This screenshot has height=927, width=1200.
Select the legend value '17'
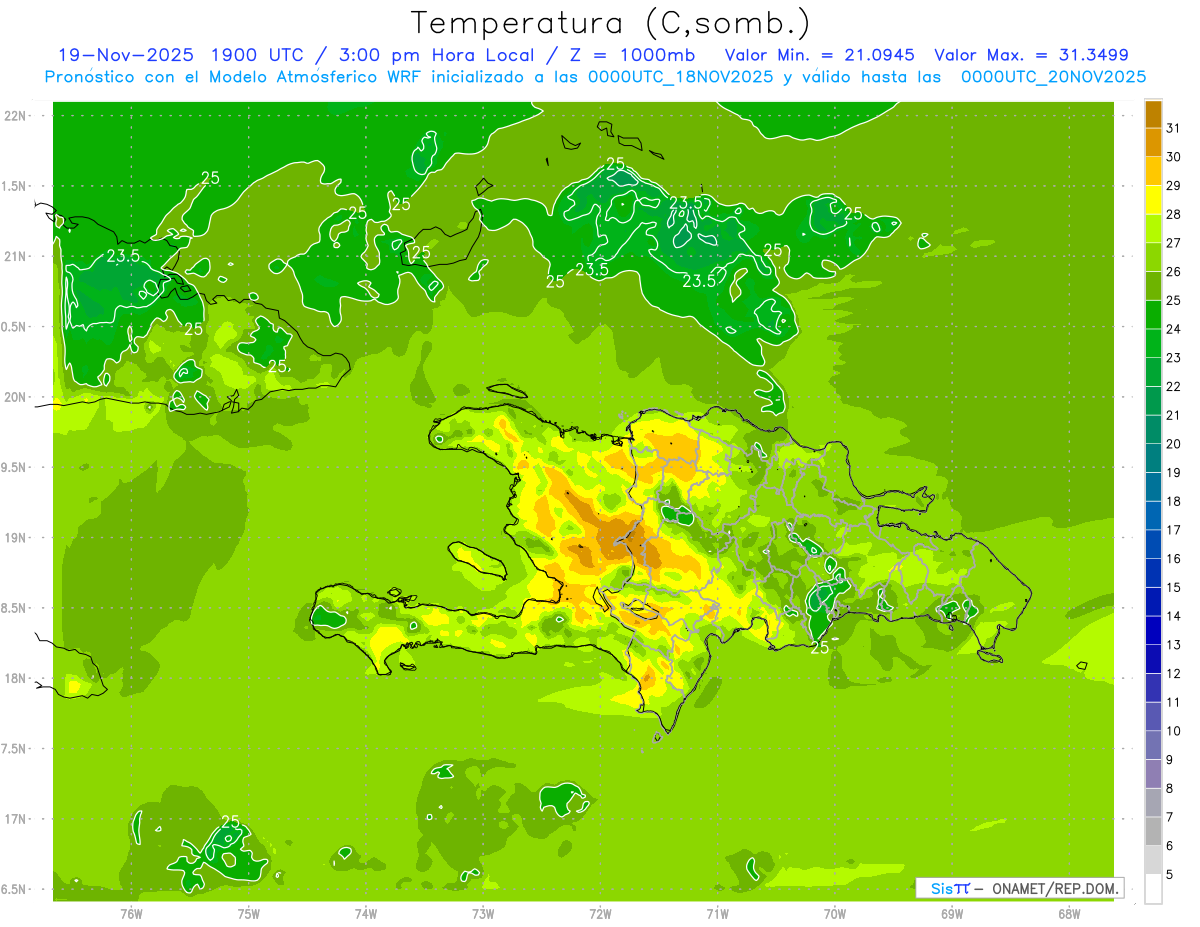click(1174, 530)
